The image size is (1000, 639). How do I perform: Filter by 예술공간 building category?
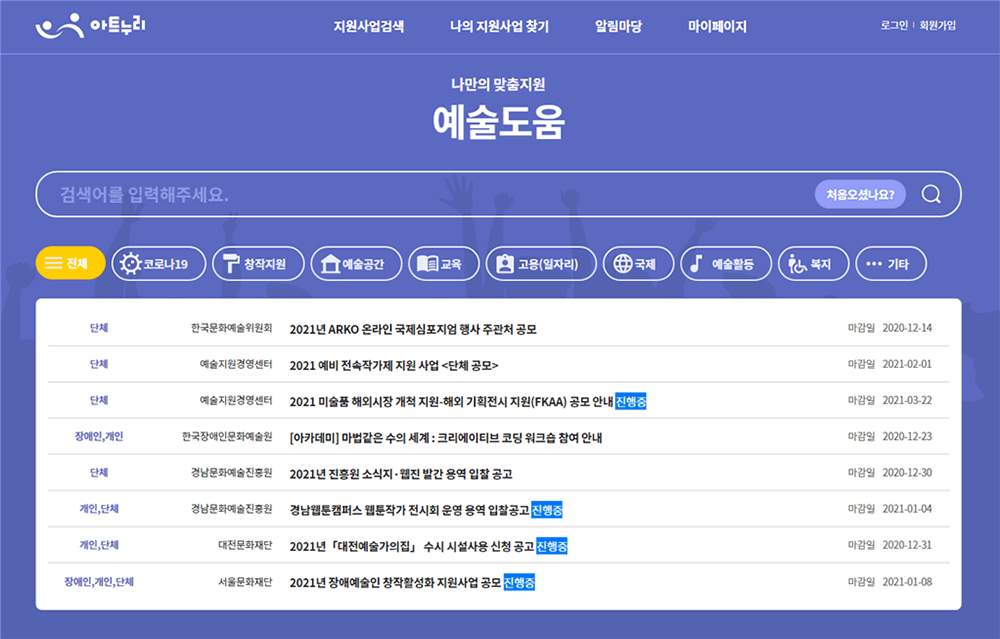pyautogui.click(x=355, y=264)
